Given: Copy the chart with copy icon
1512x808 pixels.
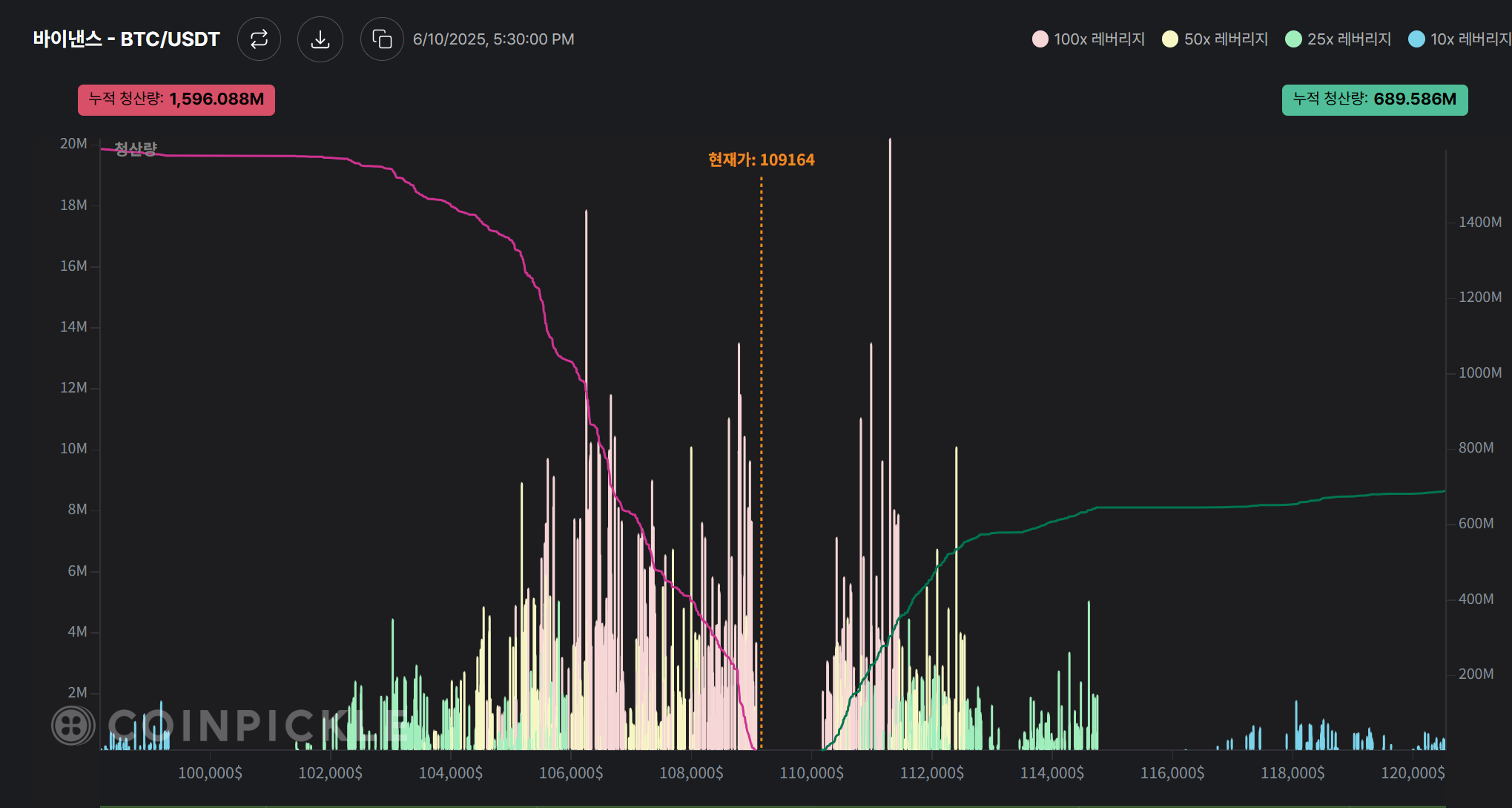Looking at the screenshot, I should click(382, 39).
